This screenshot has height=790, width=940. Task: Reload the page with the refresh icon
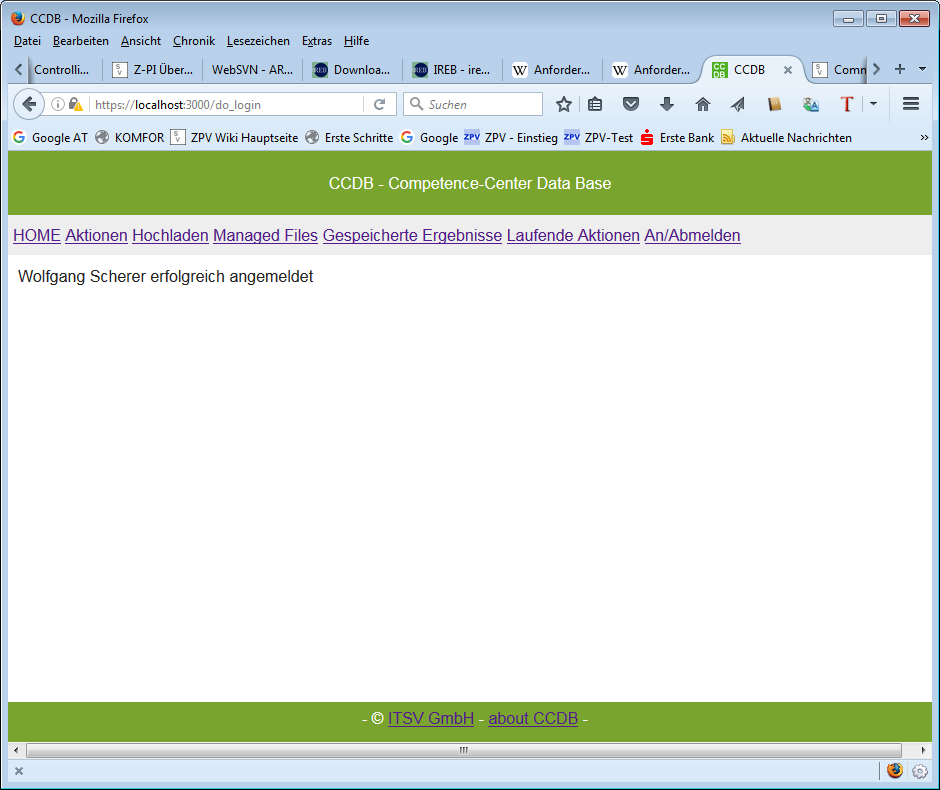coord(380,104)
